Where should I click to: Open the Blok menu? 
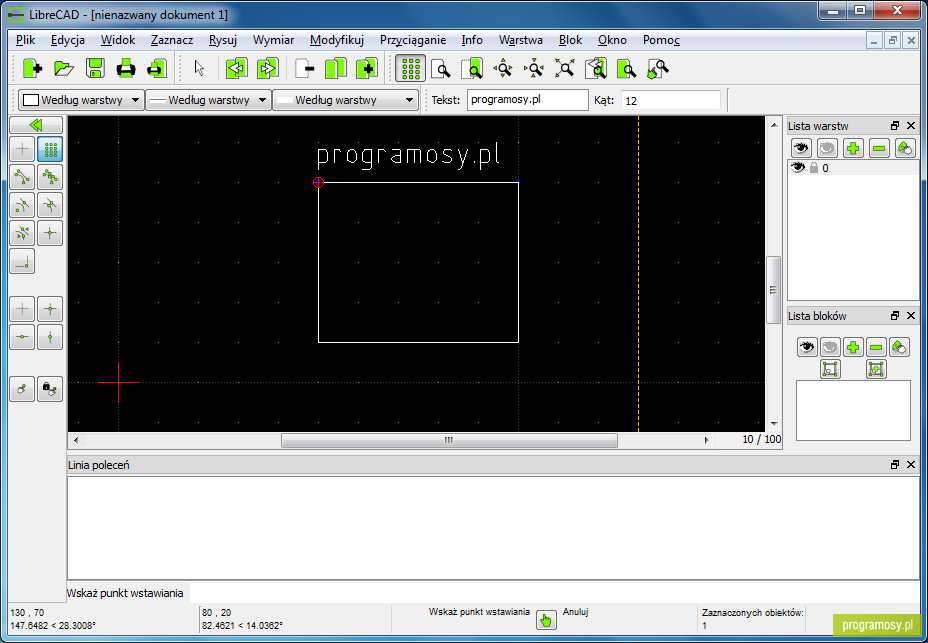pos(571,40)
